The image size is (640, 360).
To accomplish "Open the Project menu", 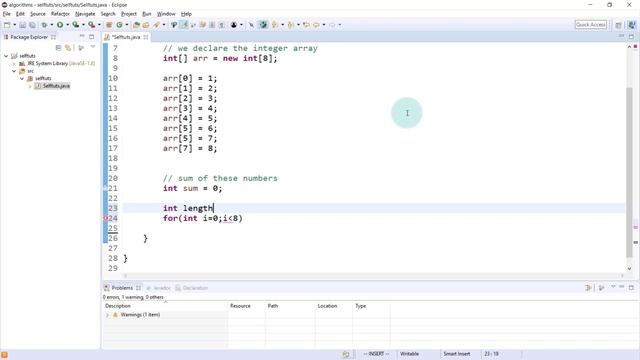I will (129, 14).
